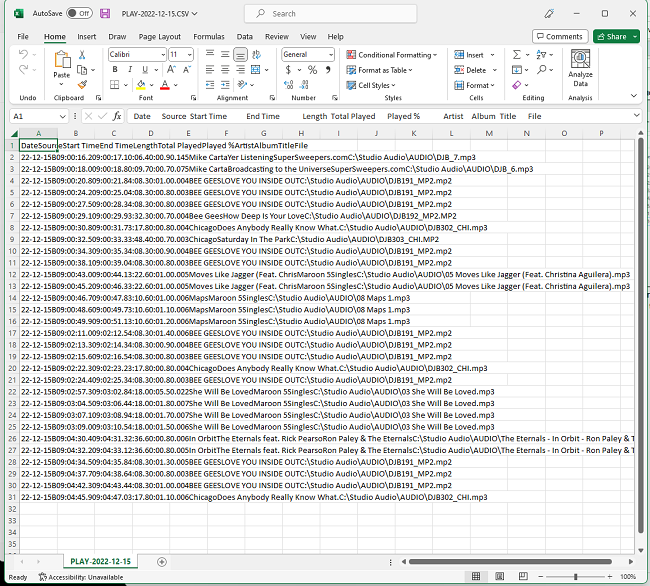The width and height of the screenshot is (650, 586).
Task: Apply the yellow Fill Color swatch
Action: click(141, 85)
